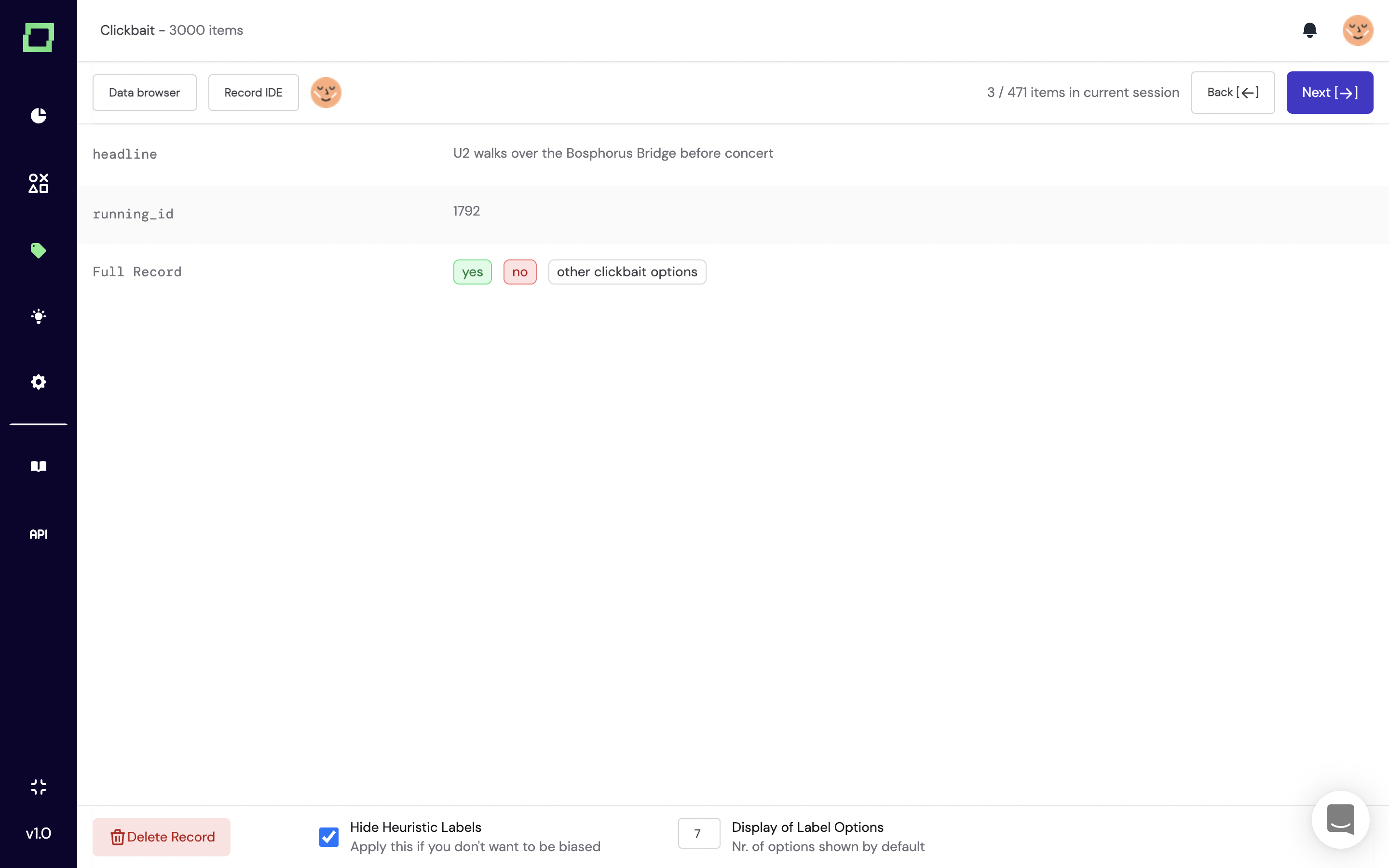Open user avatar menu in top right

click(x=1357, y=30)
